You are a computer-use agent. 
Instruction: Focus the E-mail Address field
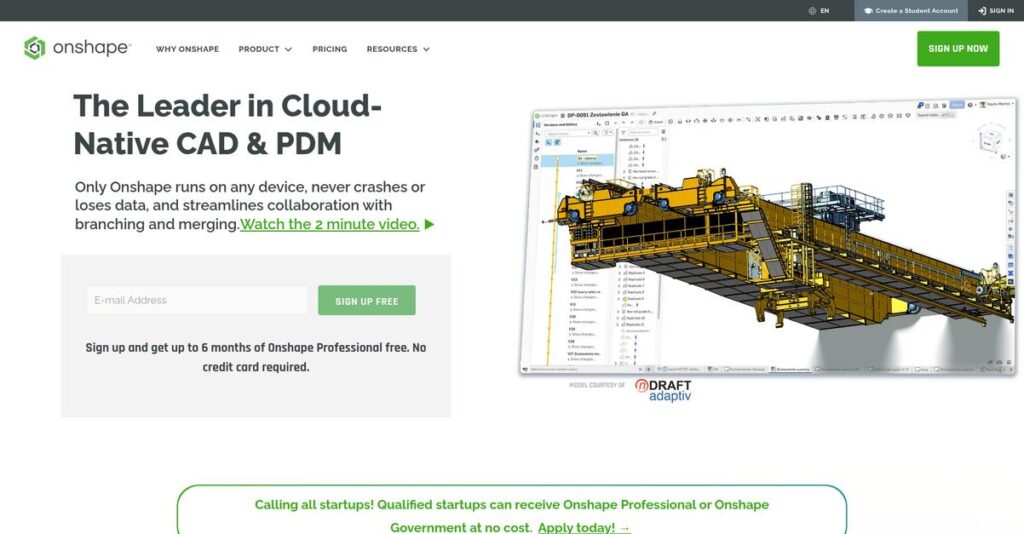point(197,300)
